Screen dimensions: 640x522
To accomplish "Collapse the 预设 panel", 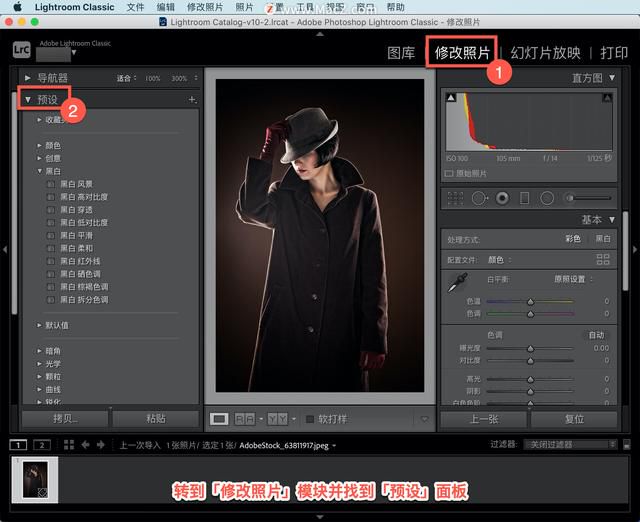I will 28,99.
